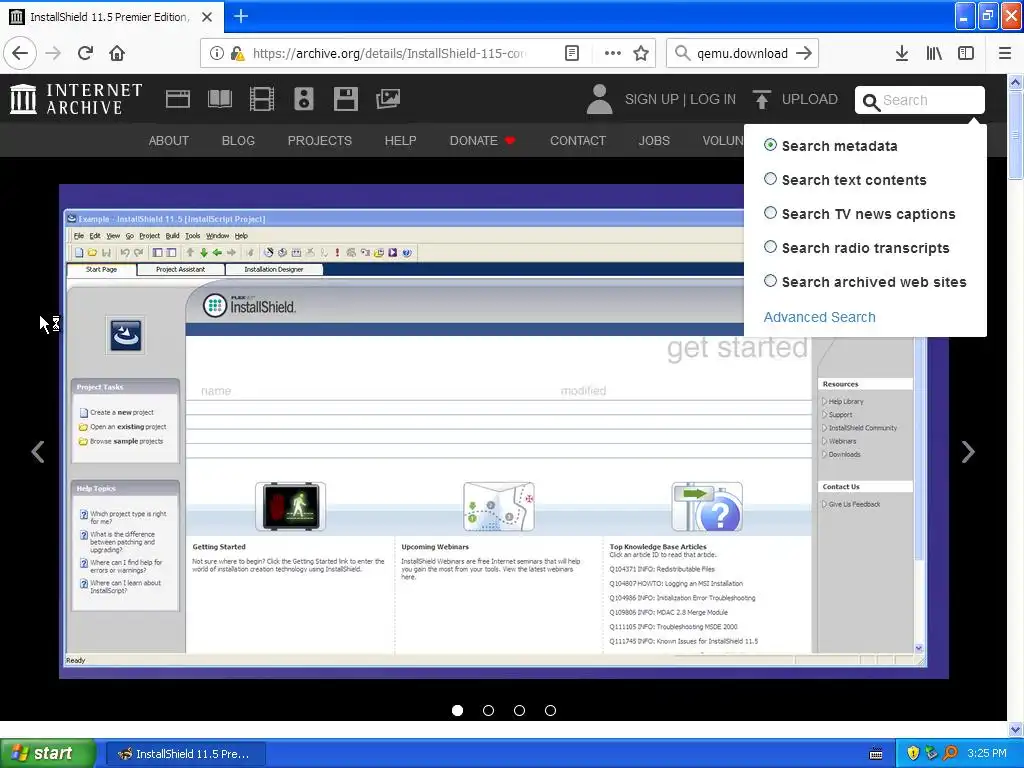This screenshot has width=1024, height=768.
Task: Open the Firefox hamburger menu
Action: click(x=1005, y=53)
